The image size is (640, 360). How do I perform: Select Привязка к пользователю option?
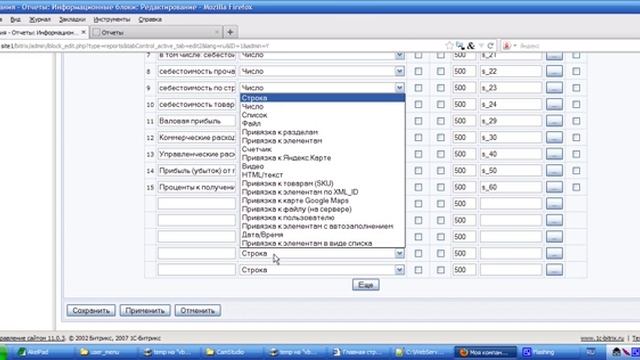pyautogui.click(x=322, y=218)
